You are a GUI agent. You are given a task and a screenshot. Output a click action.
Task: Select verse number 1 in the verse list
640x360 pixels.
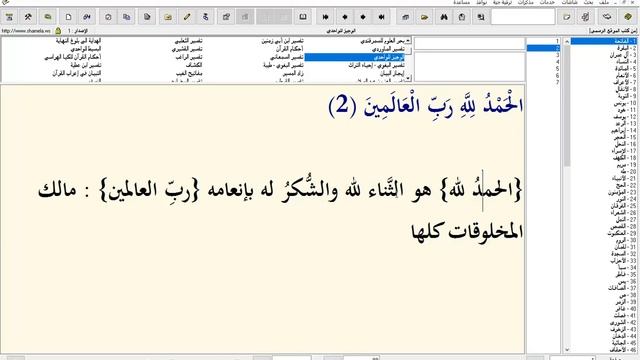tap(543, 41)
